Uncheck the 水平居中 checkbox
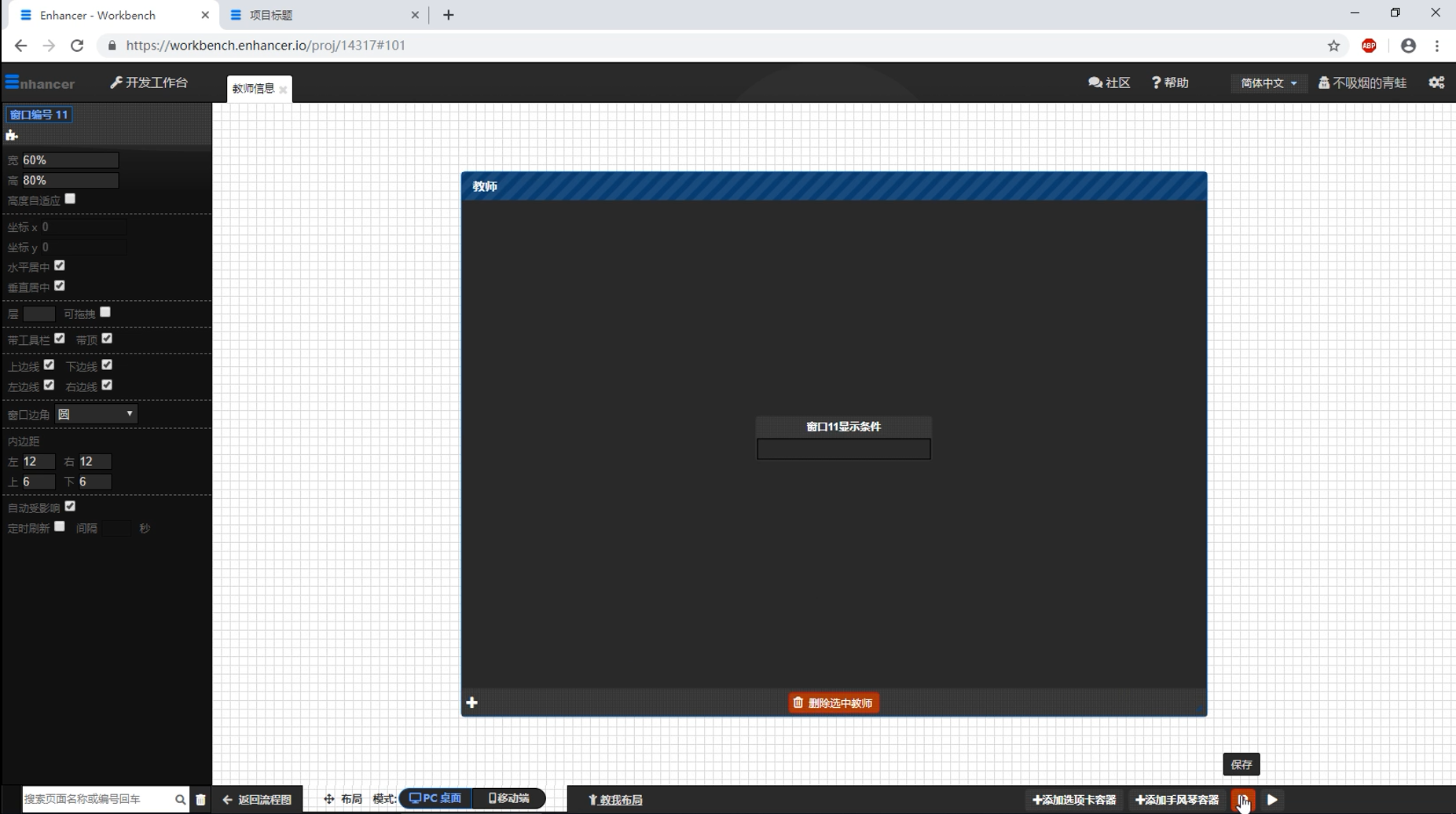The width and height of the screenshot is (1456, 814). [60, 266]
